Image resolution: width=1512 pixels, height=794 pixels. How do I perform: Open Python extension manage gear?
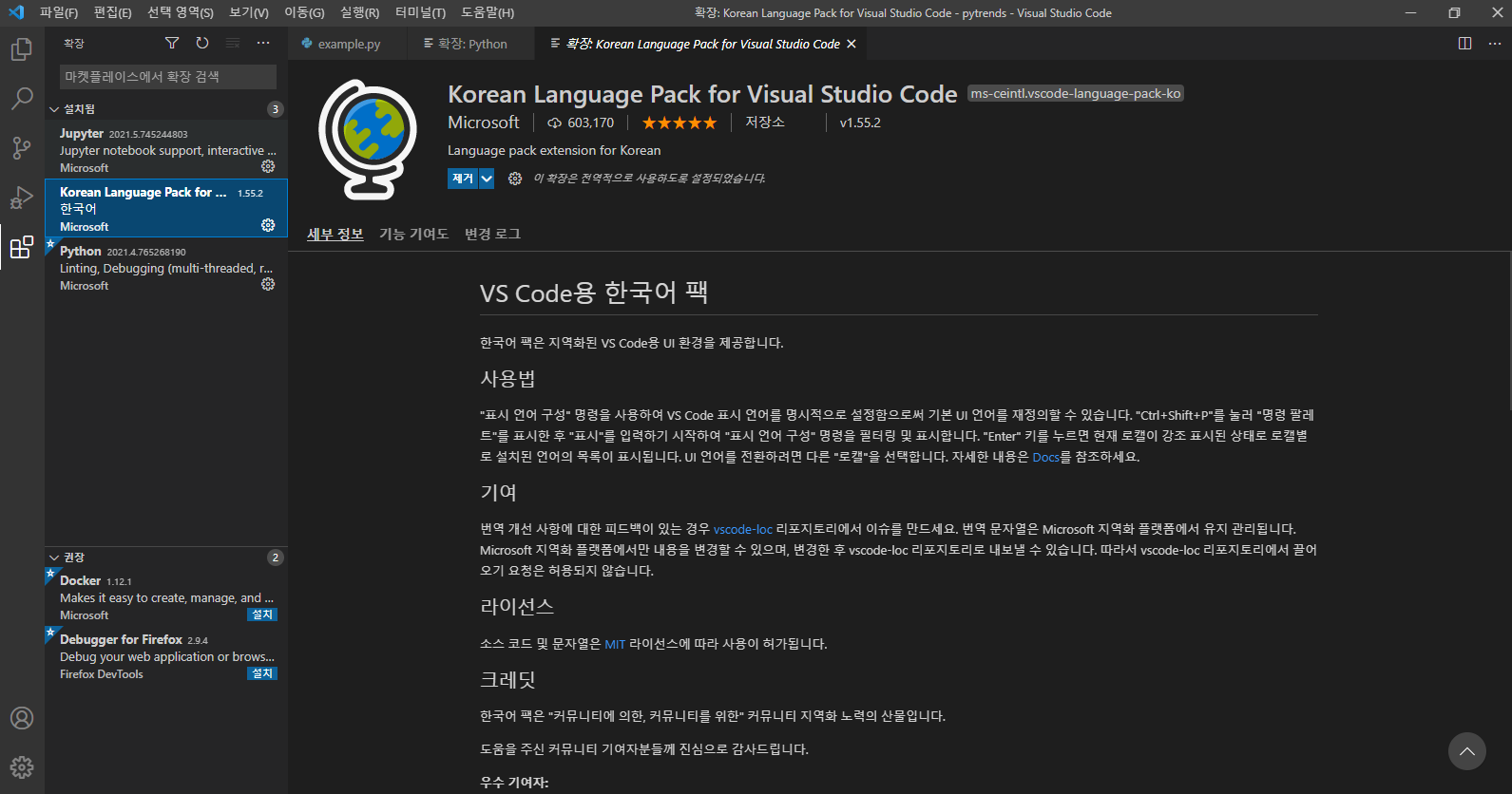click(x=268, y=284)
